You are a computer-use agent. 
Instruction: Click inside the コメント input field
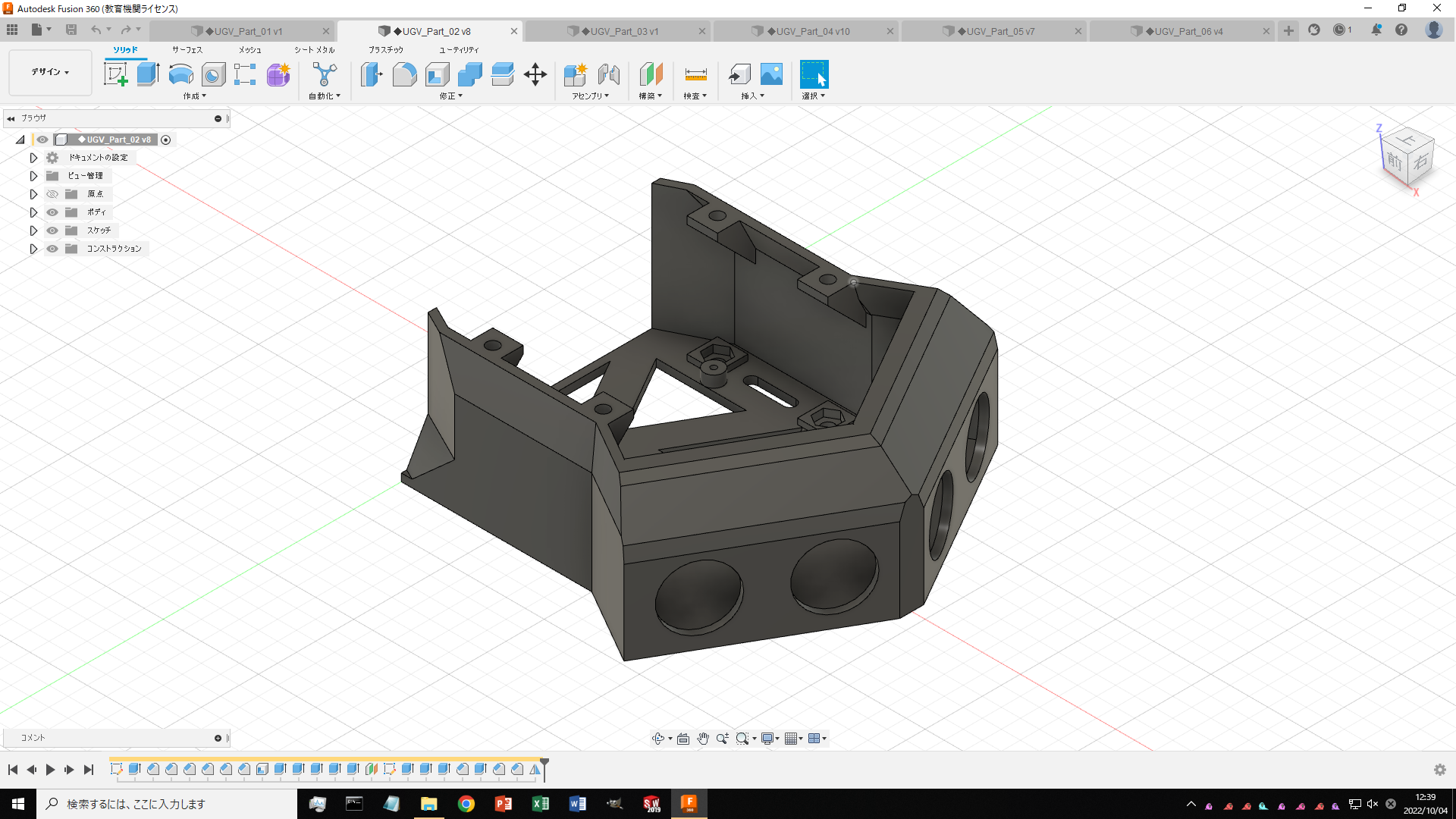click(114, 737)
